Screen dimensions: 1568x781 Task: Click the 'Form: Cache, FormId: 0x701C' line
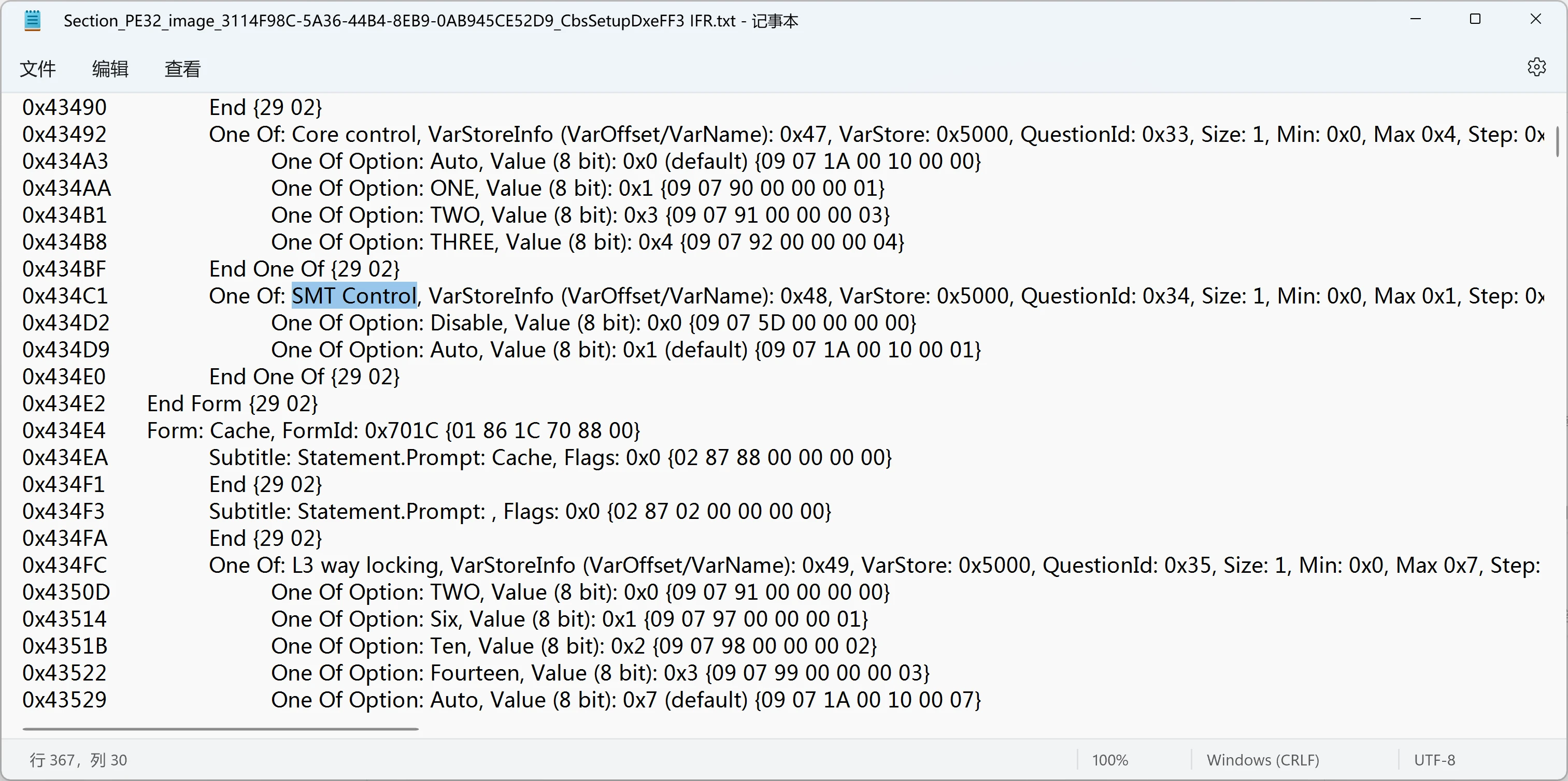point(393,431)
